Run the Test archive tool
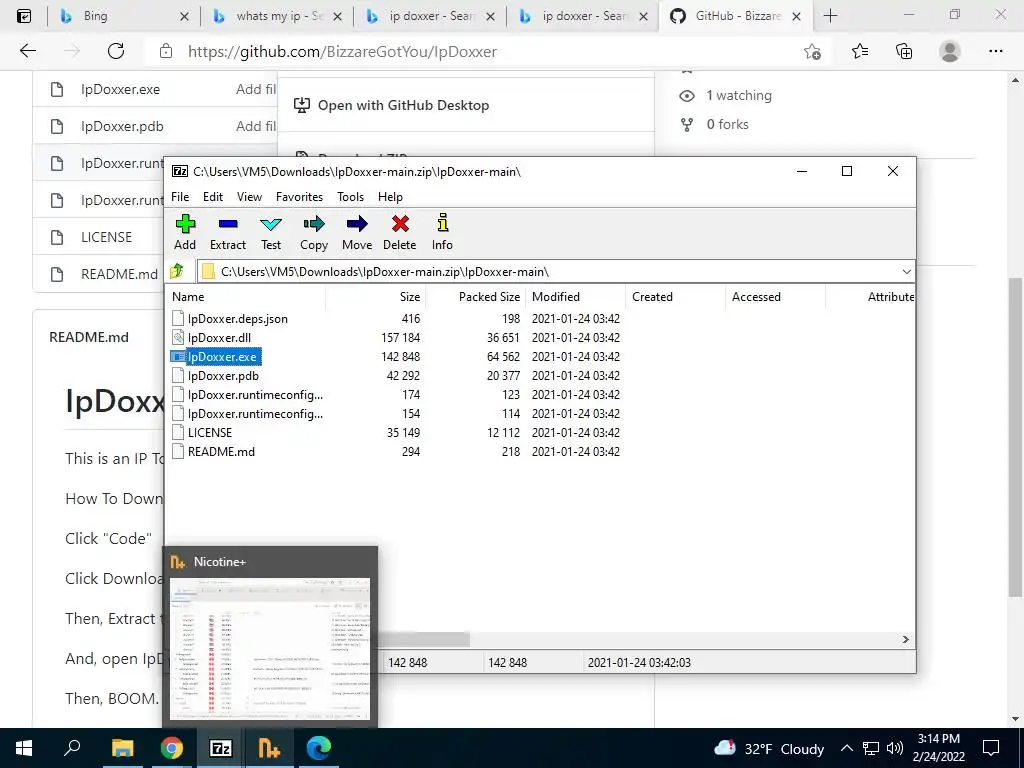The image size is (1024, 768). click(x=271, y=232)
